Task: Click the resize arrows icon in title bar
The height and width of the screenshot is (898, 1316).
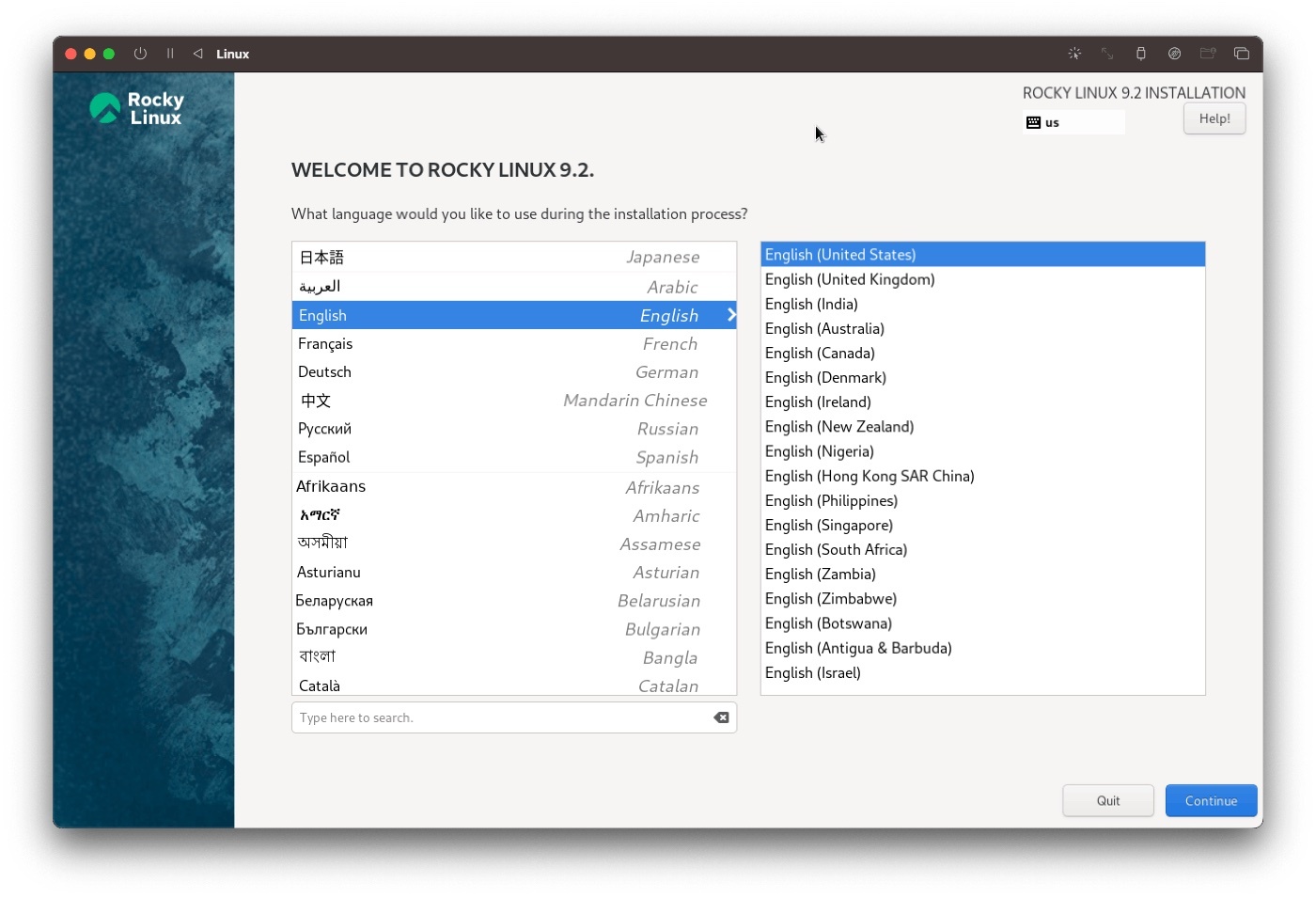Action: 1107,54
